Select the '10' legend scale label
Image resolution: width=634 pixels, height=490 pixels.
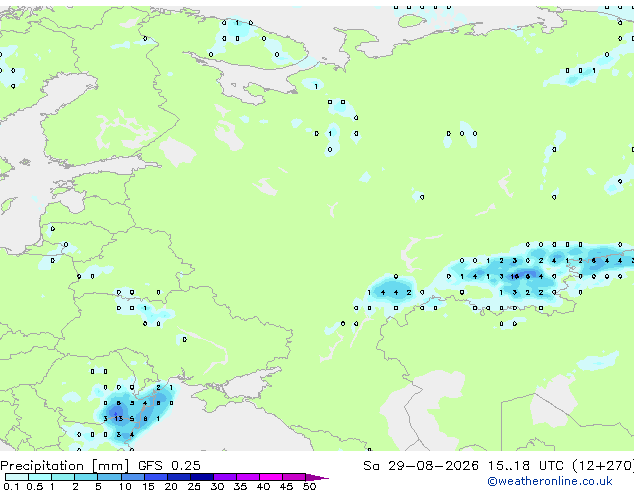click(x=125, y=486)
